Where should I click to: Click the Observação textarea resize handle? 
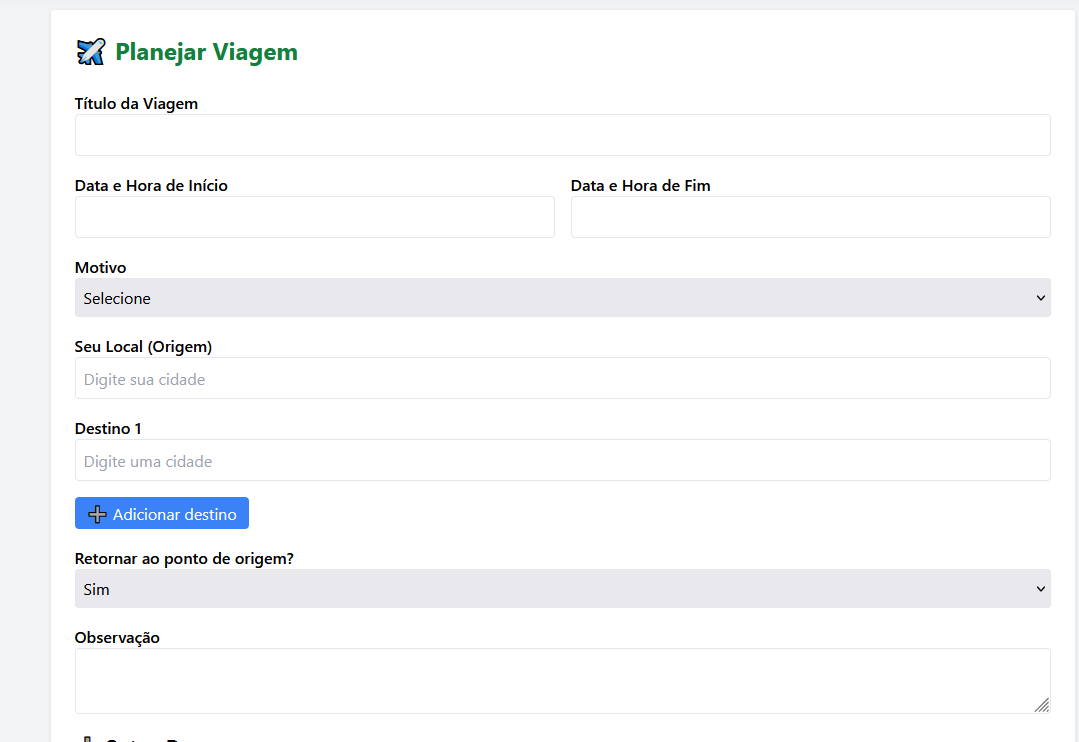point(1041,704)
